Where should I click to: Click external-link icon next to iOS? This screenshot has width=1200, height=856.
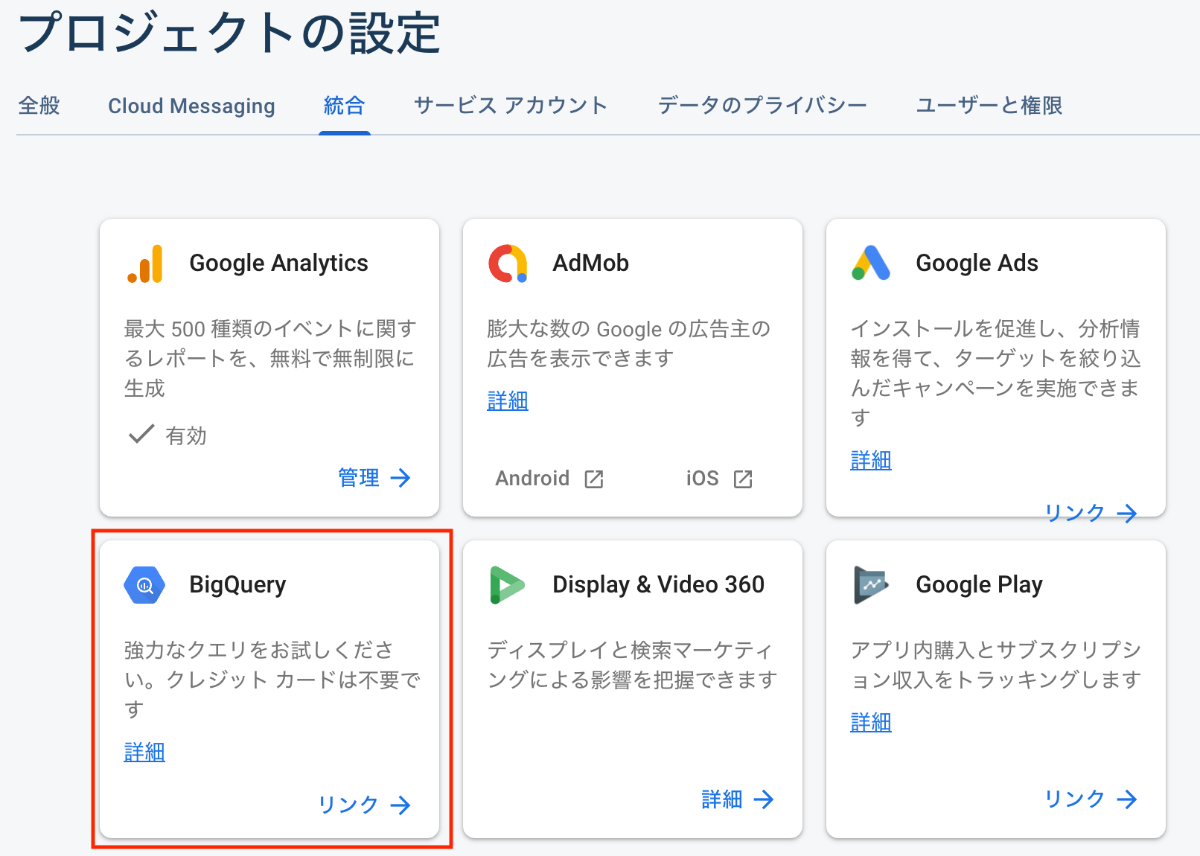pyautogui.click(x=743, y=478)
